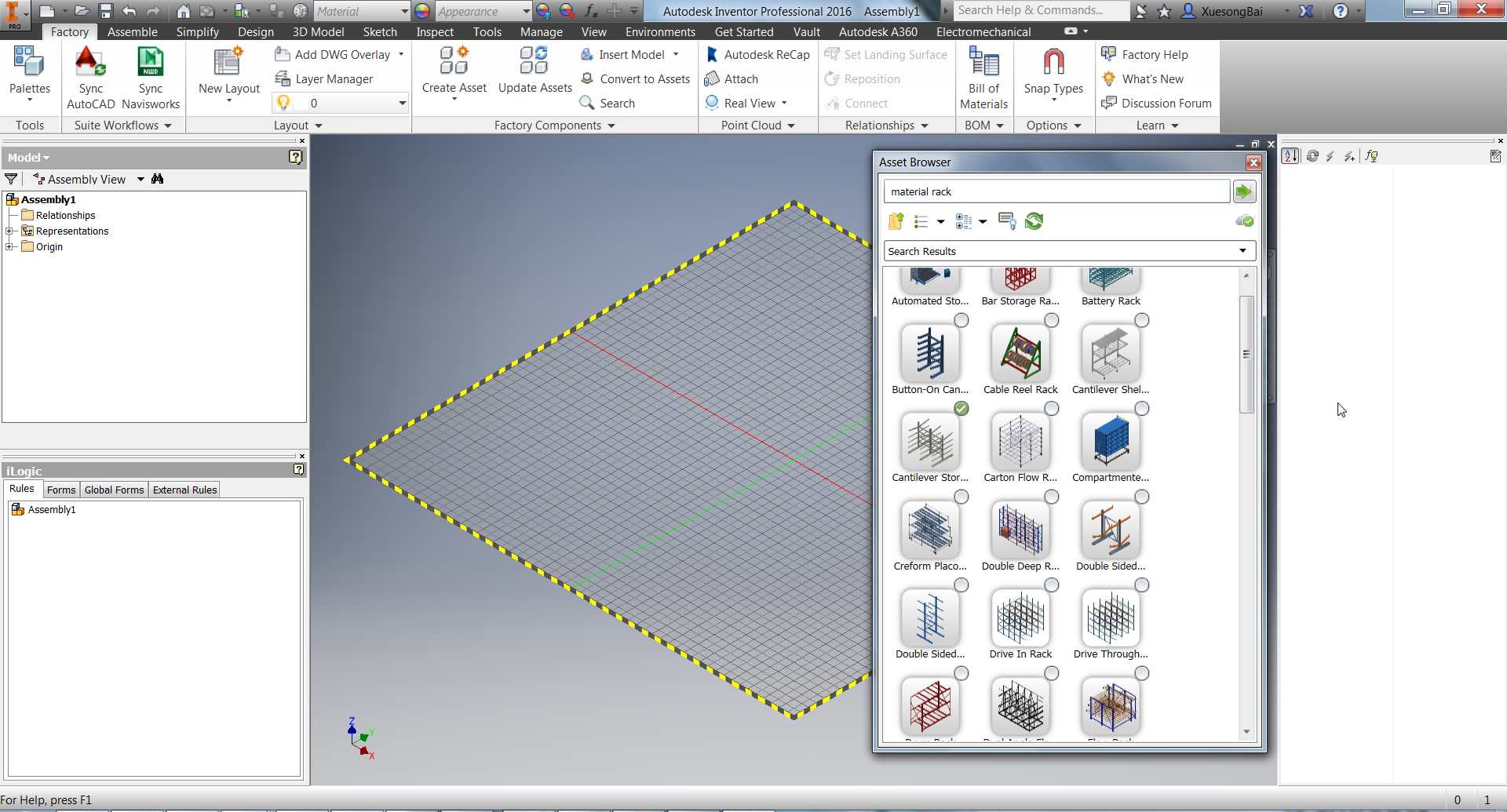Image resolution: width=1507 pixels, height=812 pixels.
Task: Switch to the Sketch ribbon tab
Action: point(380,32)
